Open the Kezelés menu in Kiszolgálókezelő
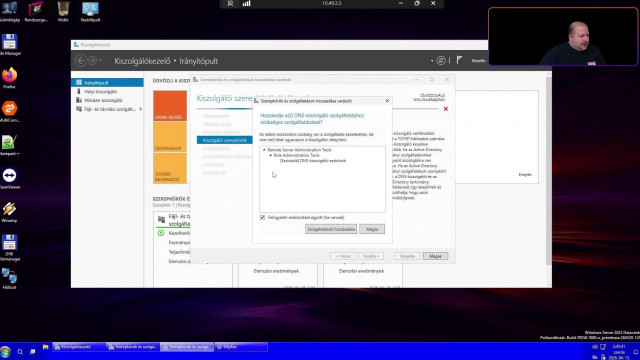The image size is (640, 360). coord(478,61)
